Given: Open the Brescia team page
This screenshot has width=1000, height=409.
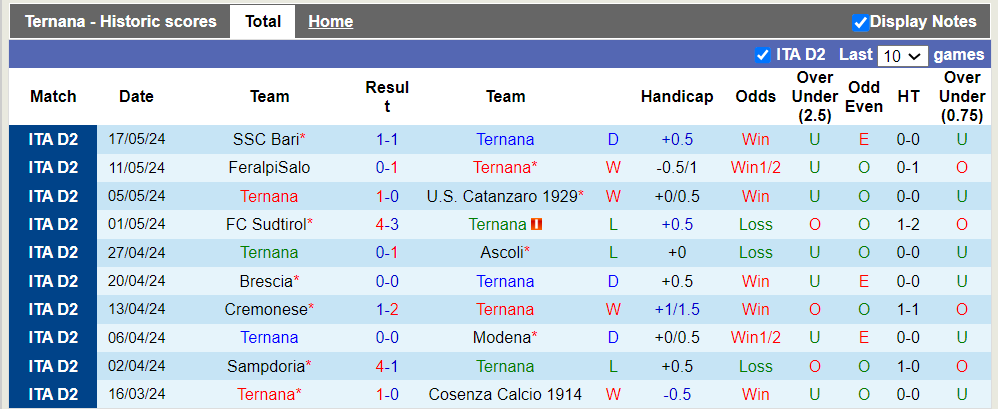Looking at the screenshot, I should click(265, 282).
